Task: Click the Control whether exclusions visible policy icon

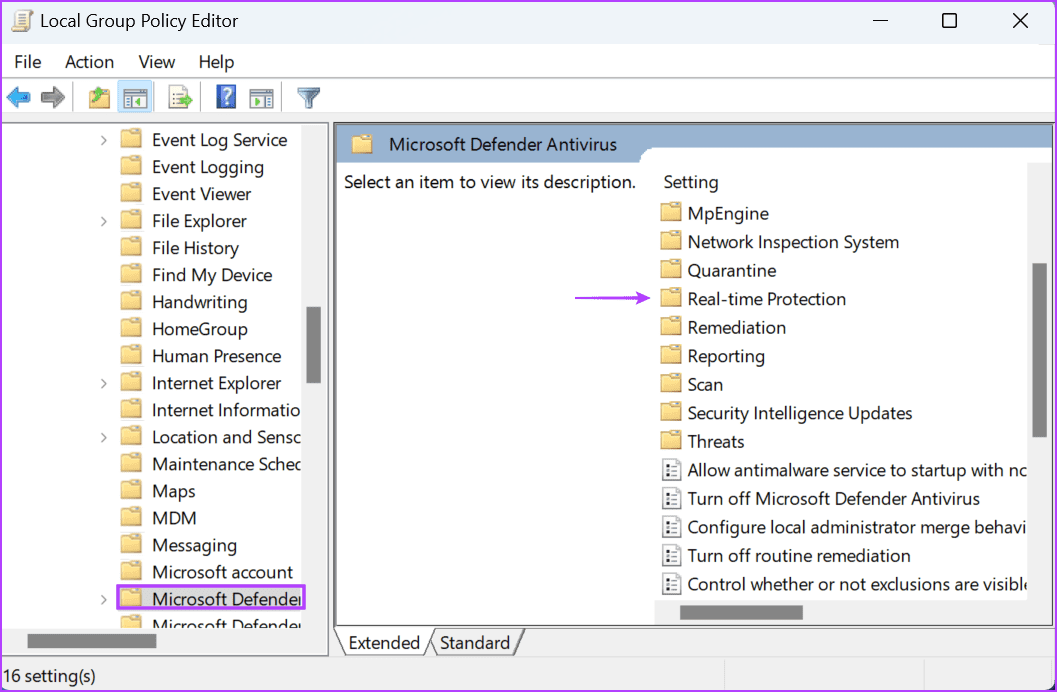Action: pos(671,584)
